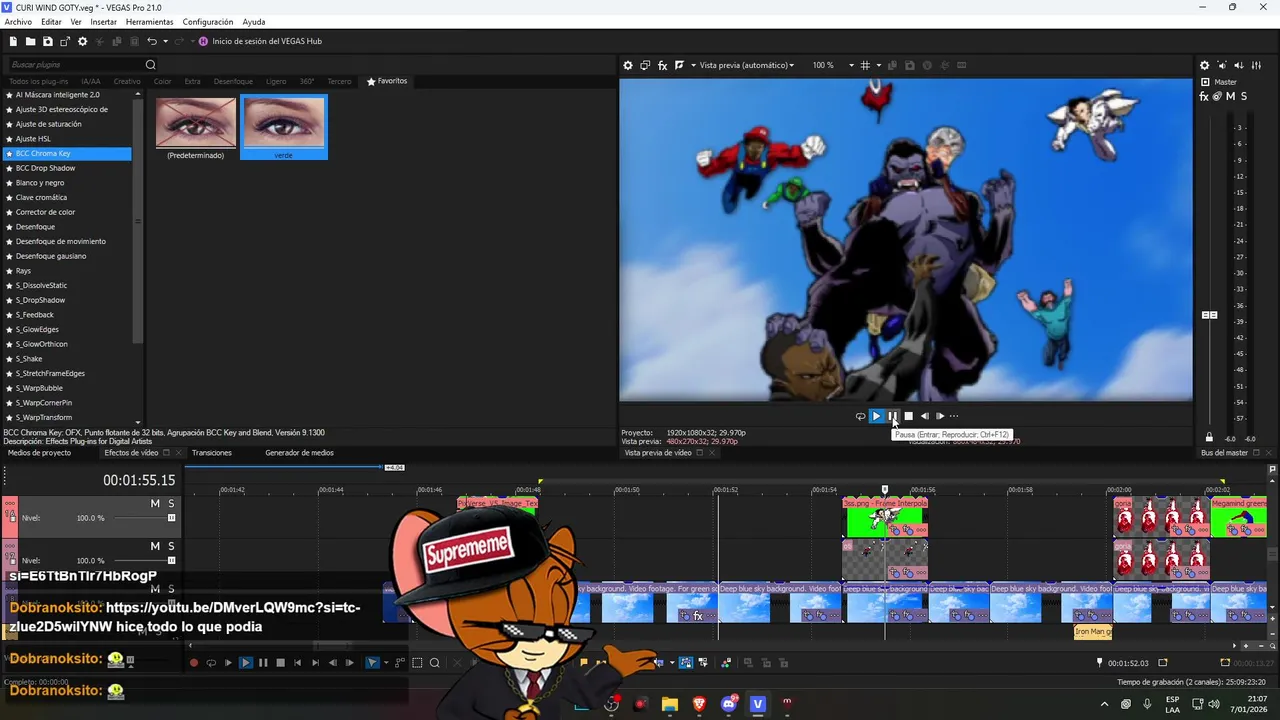Open a project via folder icon
The height and width of the screenshot is (720, 1280).
(x=30, y=41)
